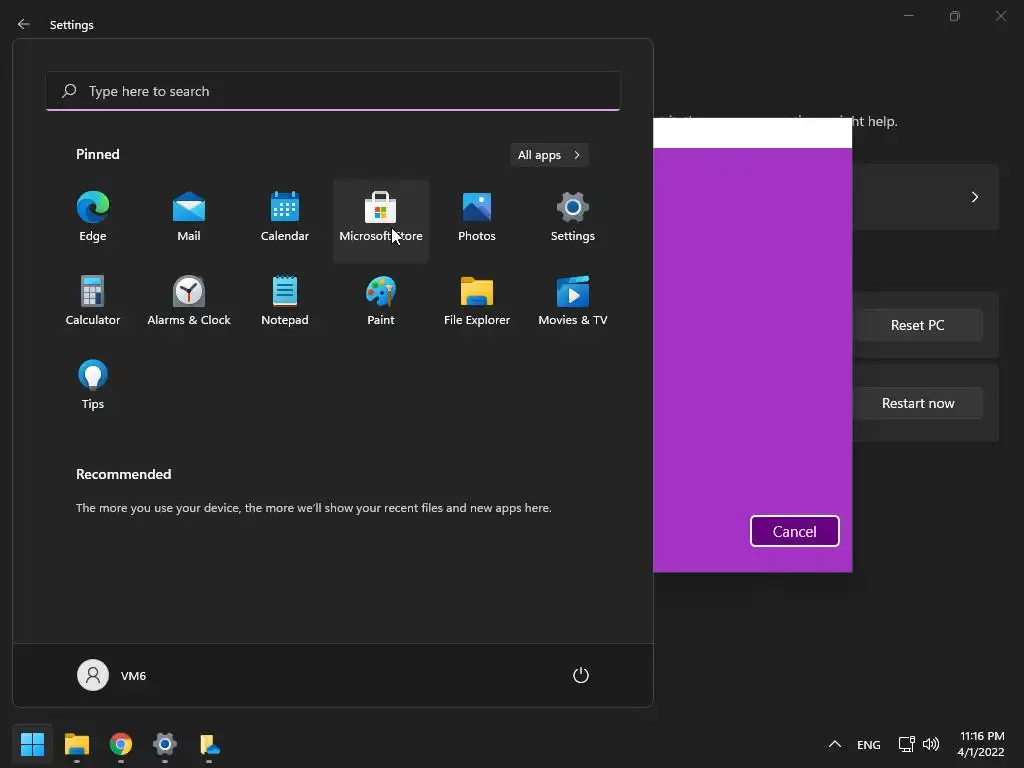The height and width of the screenshot is (768, 1024).
Task: Click the Recommended section heading
Action: (x=123, y=474)
